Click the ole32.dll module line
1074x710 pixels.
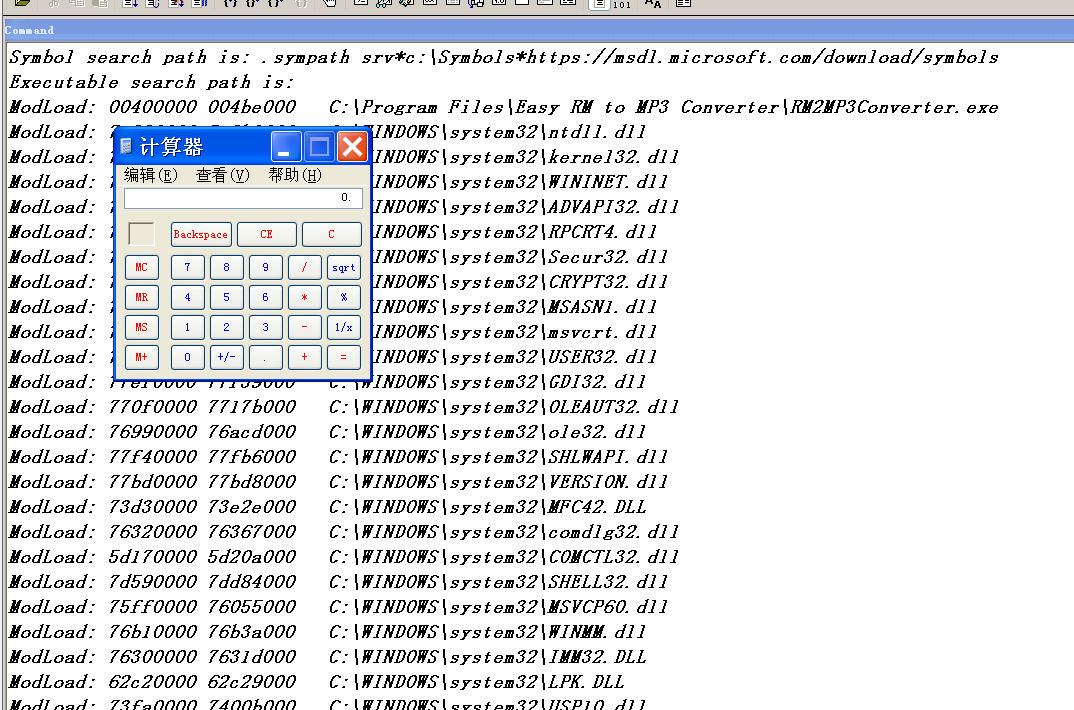click(x=327, y=432)
